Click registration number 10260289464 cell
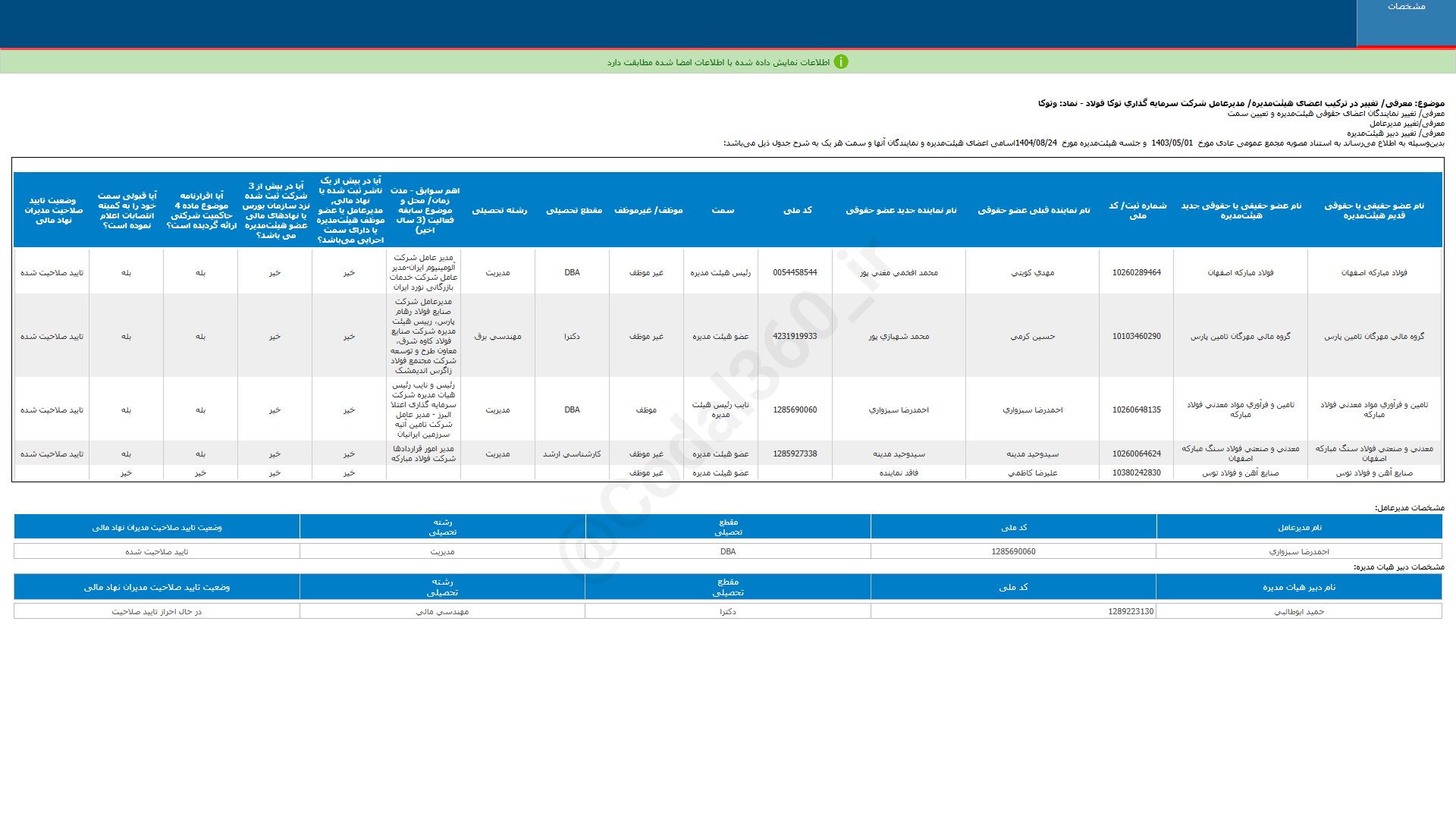1456x819 pixels. (1136, 272)
